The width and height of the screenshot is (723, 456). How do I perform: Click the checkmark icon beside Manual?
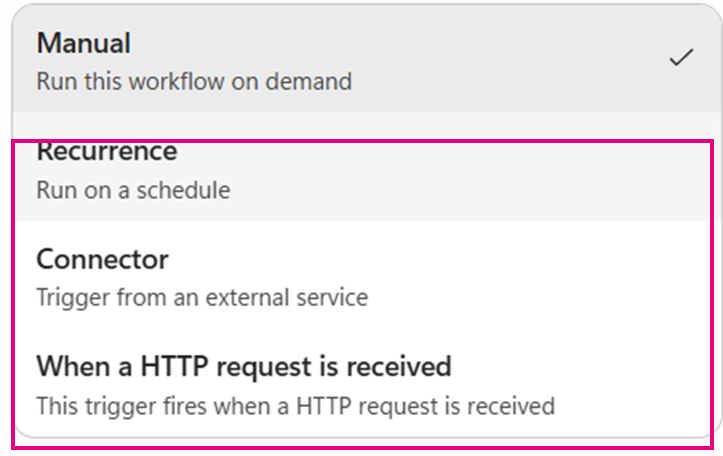(681, 57)
